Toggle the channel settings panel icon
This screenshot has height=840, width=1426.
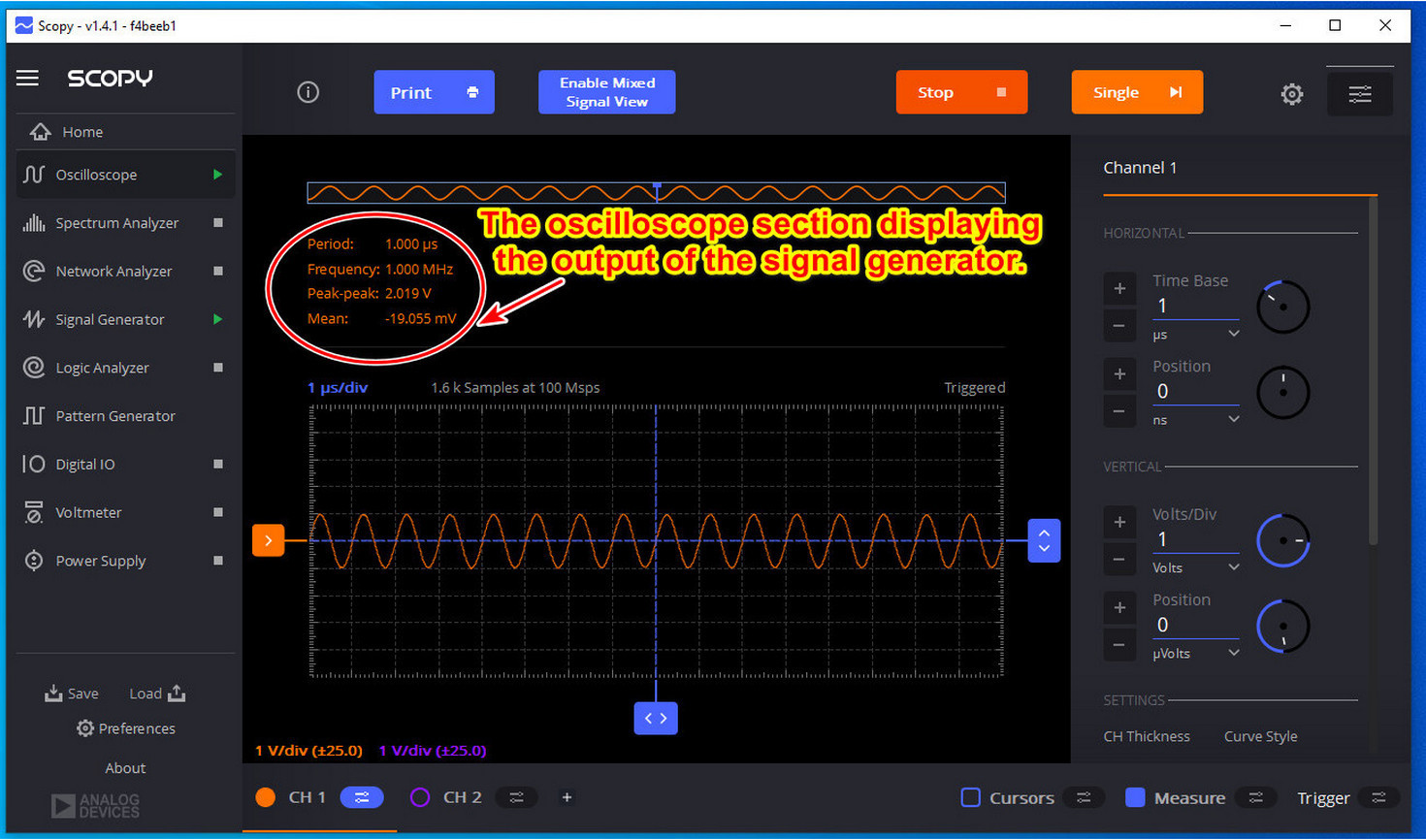click(x=1360, y=94)
